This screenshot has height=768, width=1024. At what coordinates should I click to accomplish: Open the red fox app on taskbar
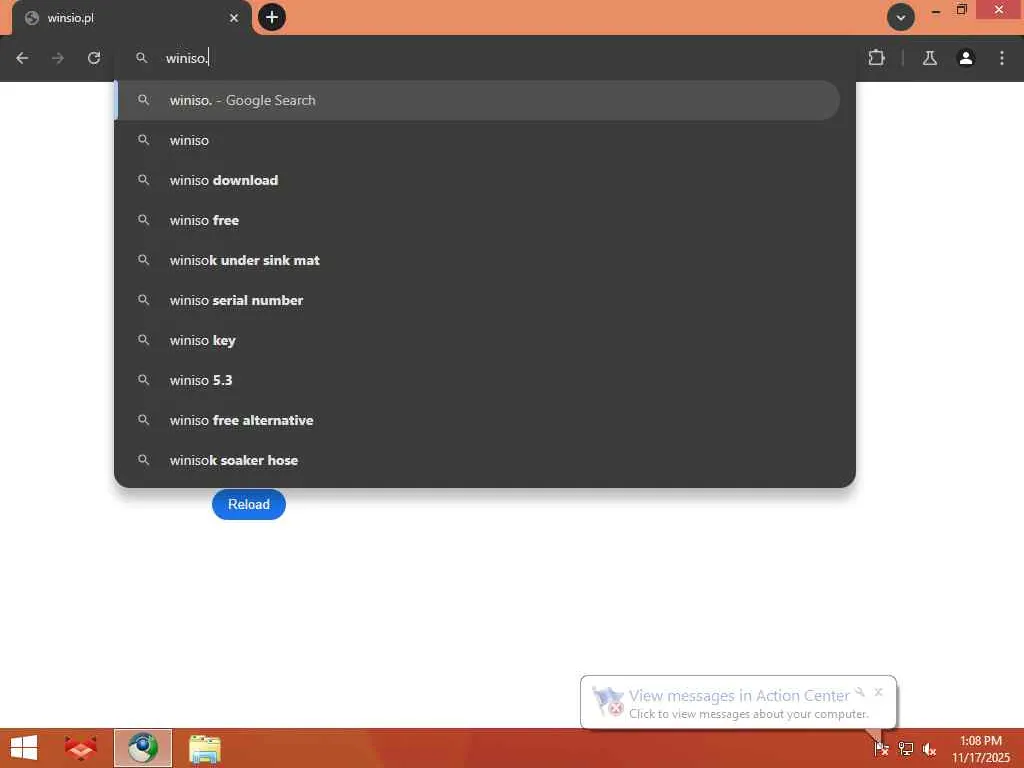[x=81, y=748]
